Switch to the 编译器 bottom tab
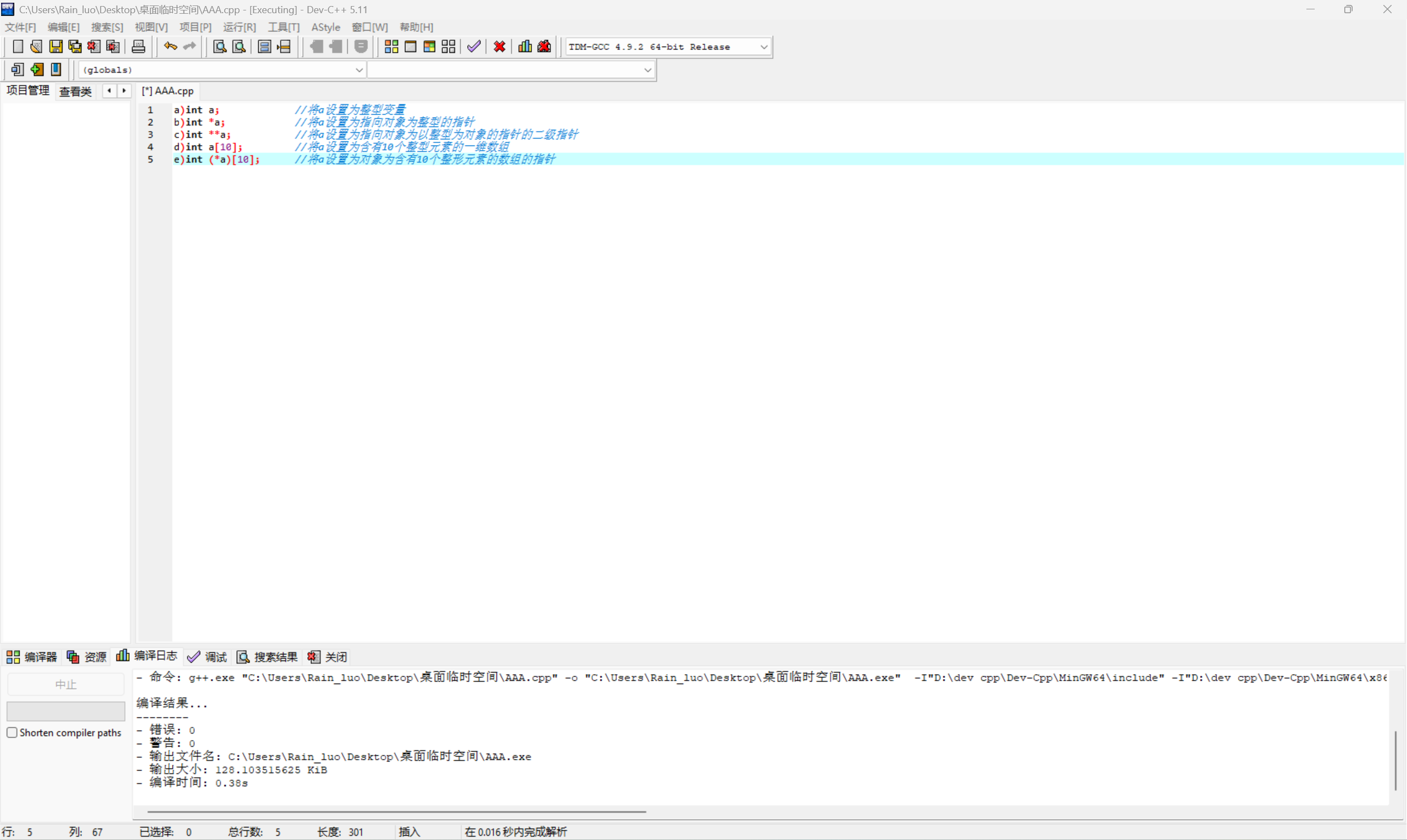 32,657
